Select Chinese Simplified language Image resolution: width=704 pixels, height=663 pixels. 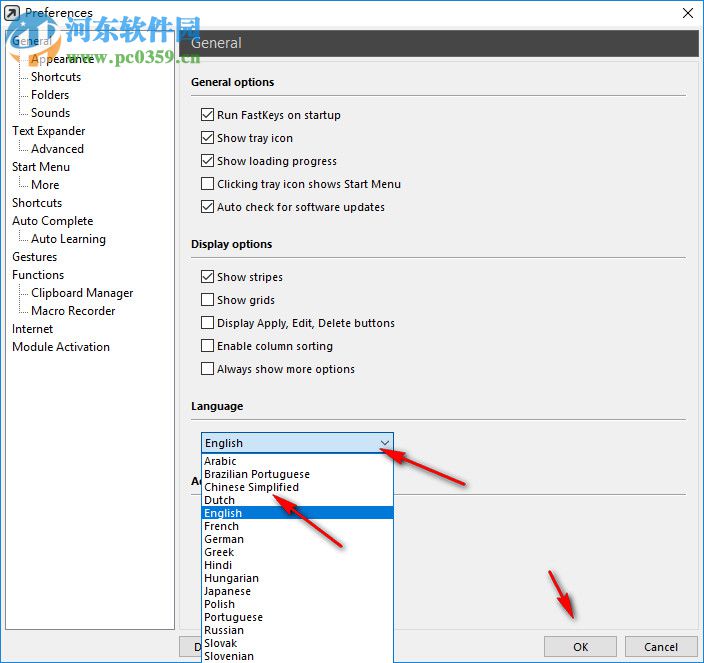click(297, 487)
